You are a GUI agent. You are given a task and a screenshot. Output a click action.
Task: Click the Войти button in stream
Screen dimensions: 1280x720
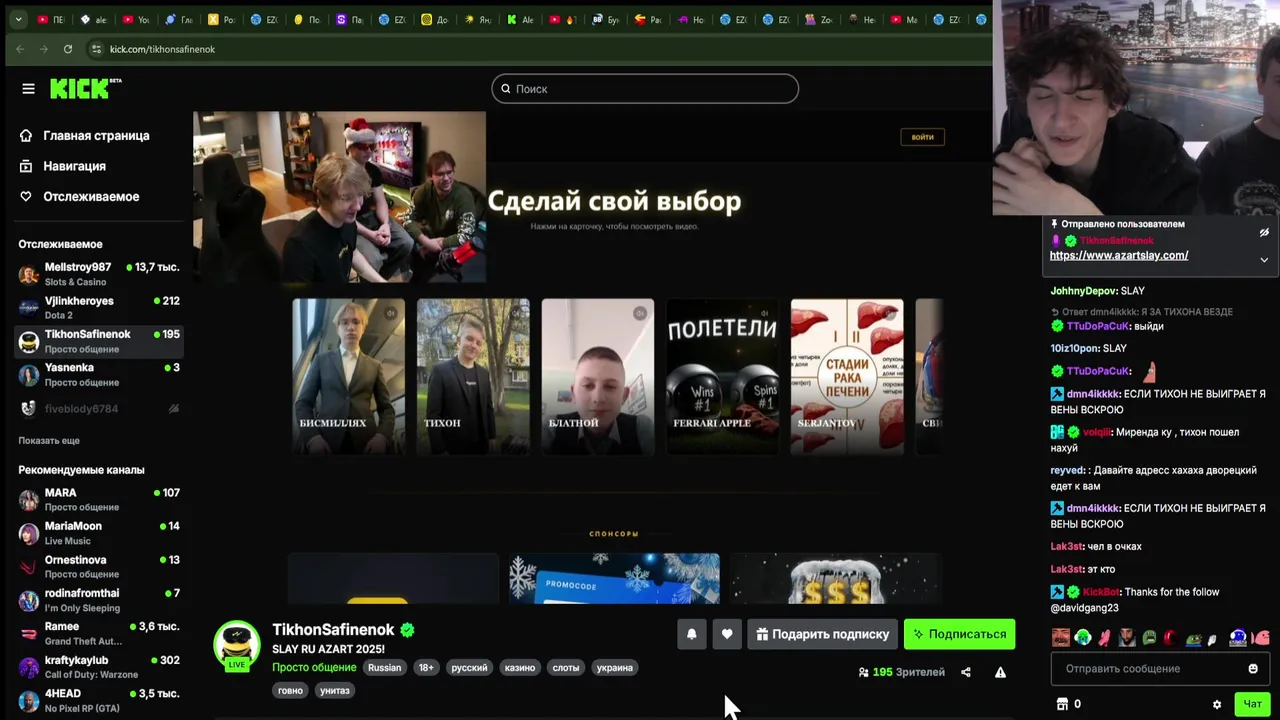[x=923, y=137]
